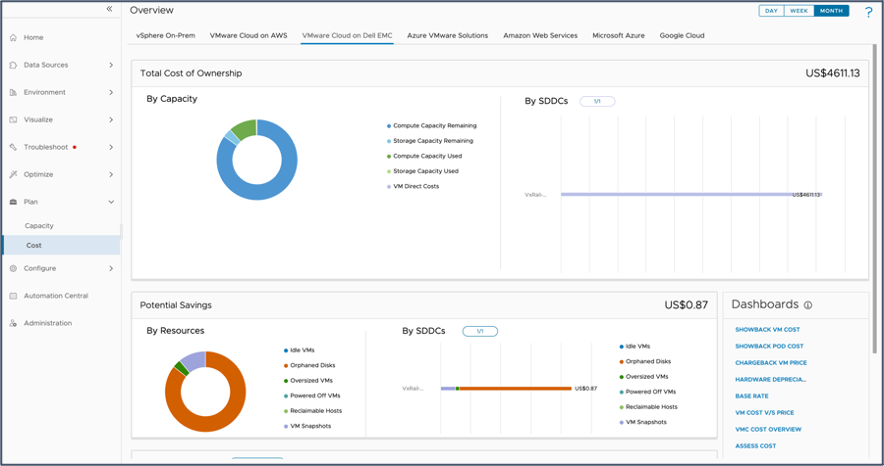Collapse the Plan menu section
Viewport: 884px width, 466px height.
tap(110, 201)
